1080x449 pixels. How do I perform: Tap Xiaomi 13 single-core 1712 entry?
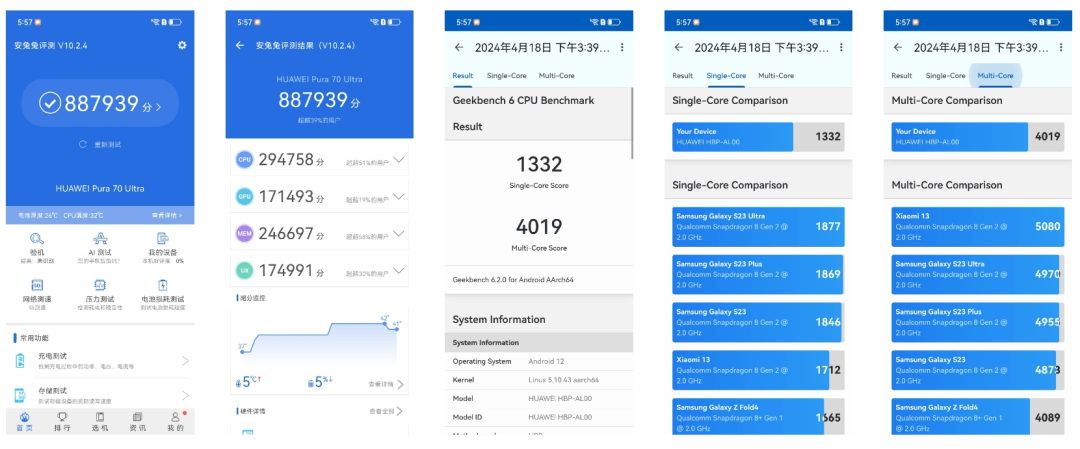point(758,370)
